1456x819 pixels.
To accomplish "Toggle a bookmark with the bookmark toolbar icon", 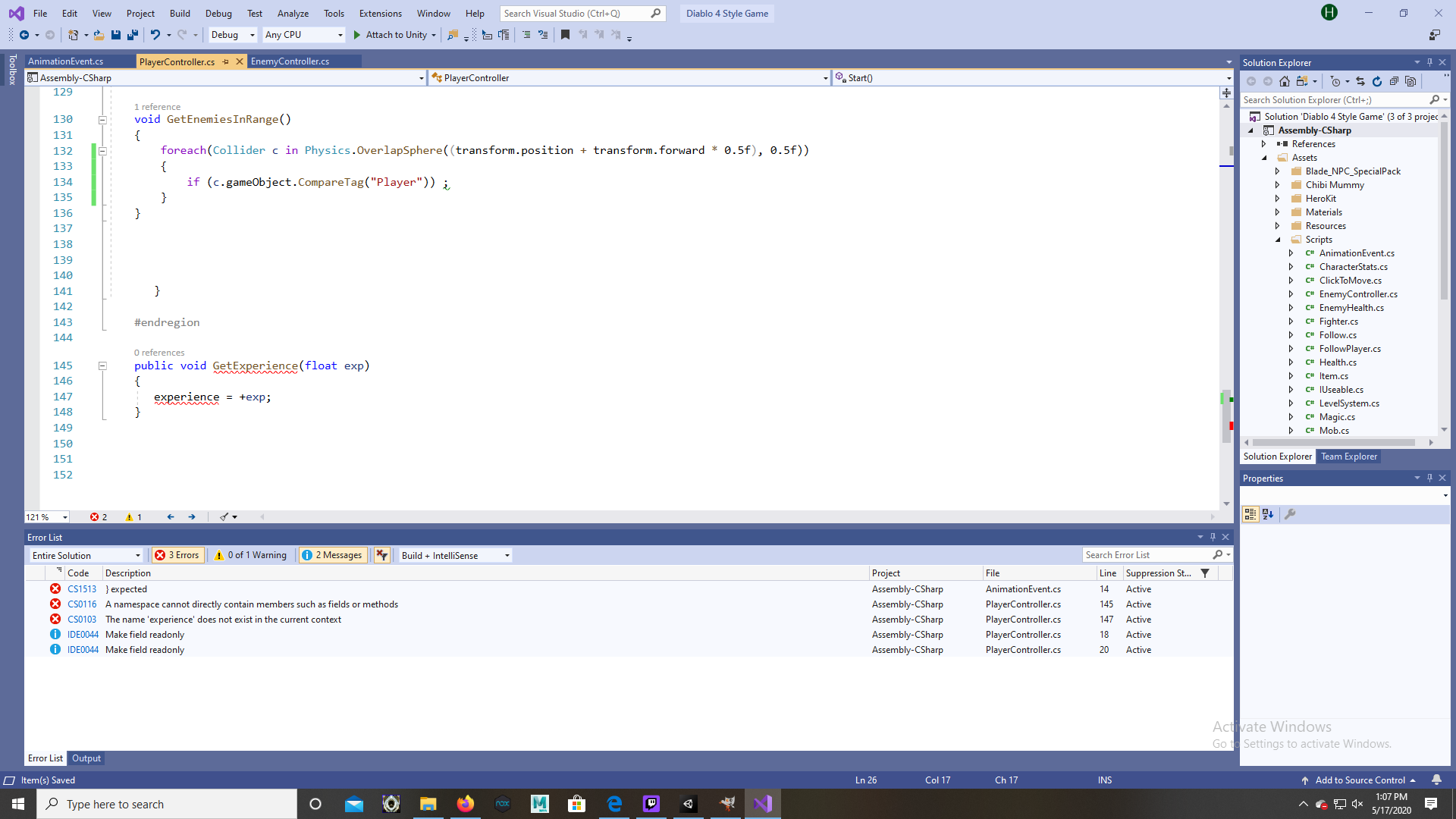I will [x=565, y=35].
